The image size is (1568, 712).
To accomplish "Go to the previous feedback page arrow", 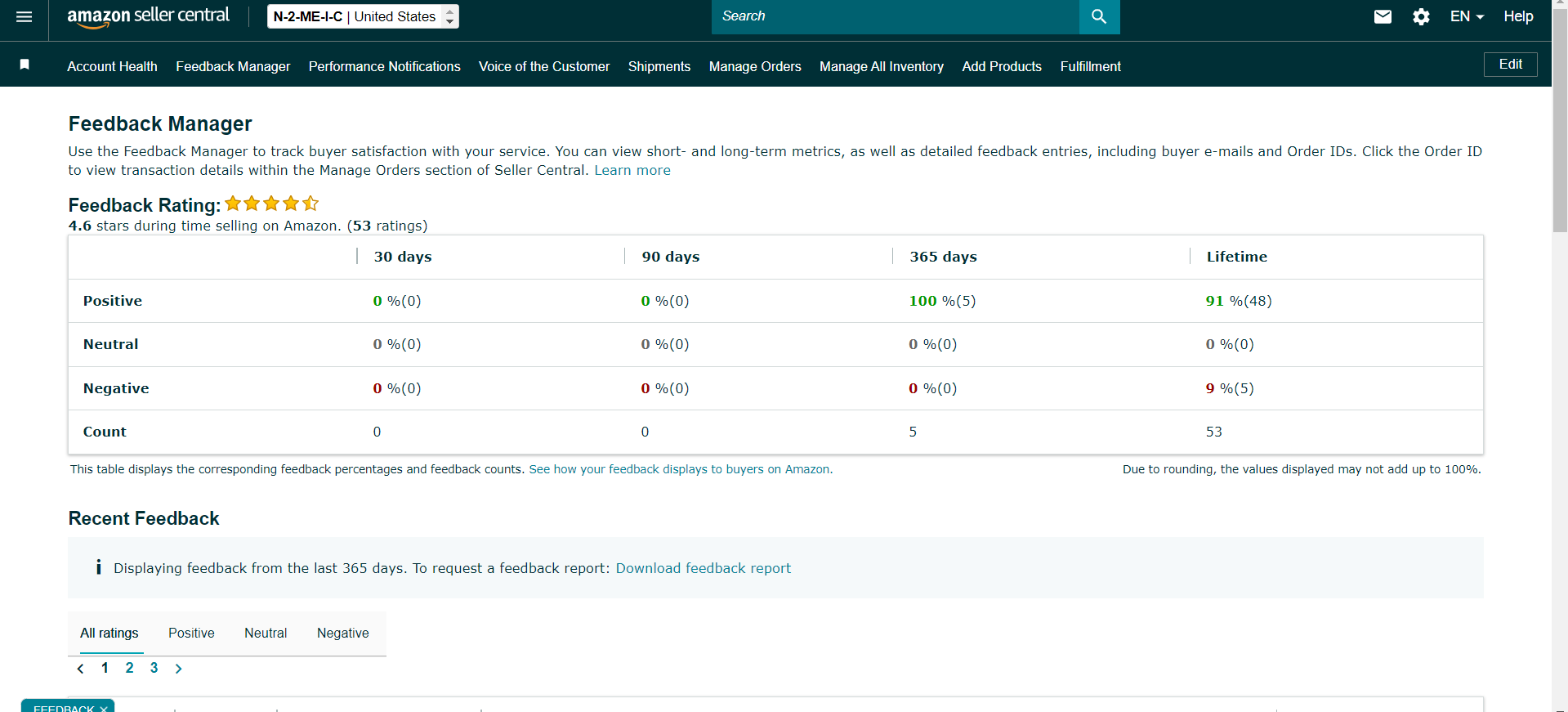I will (x=80, y=669).
